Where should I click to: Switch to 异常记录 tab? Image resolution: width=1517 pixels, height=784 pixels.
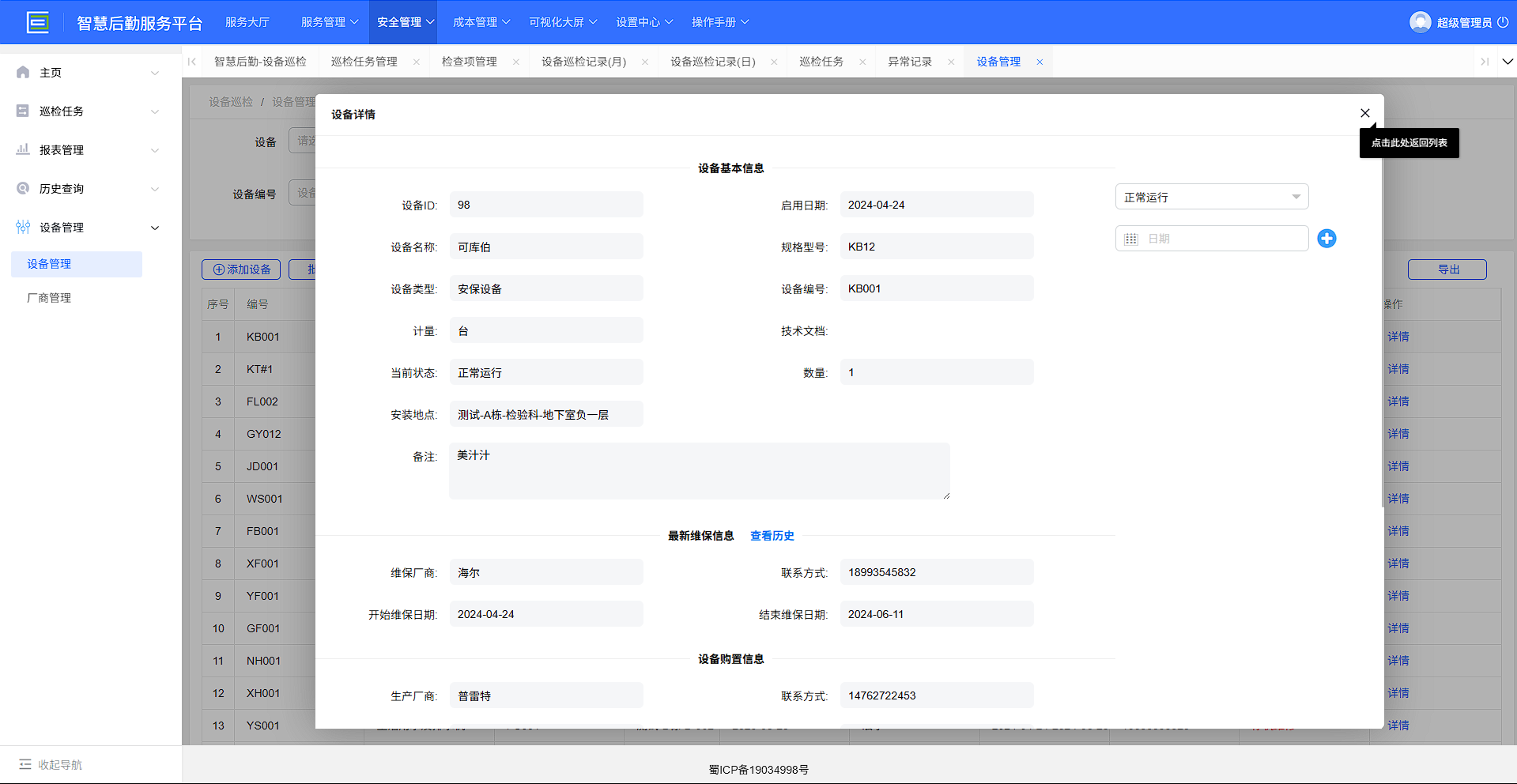[909, 62]
